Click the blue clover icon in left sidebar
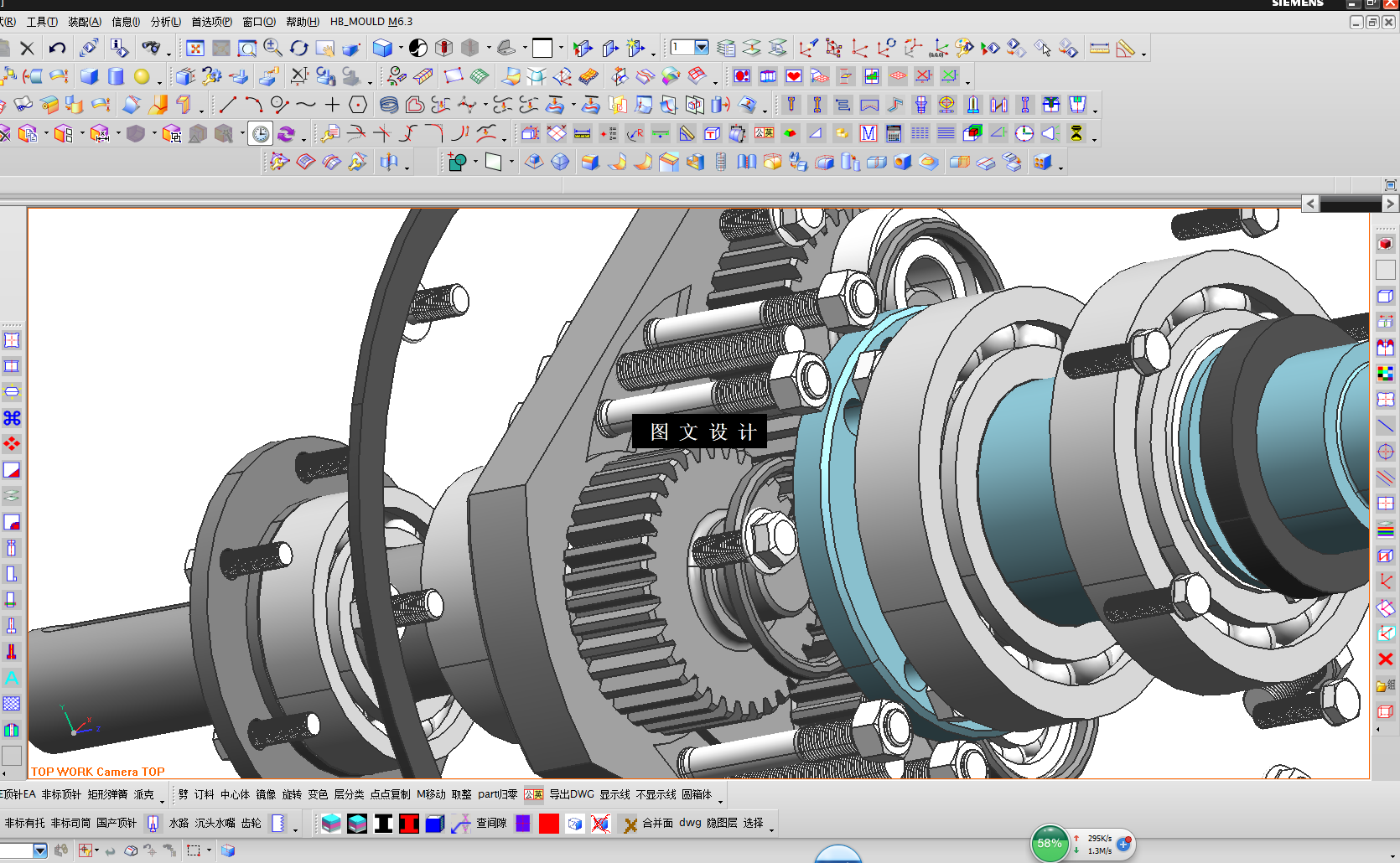Screen dimensions: 1400x863 tap(12, 418)
